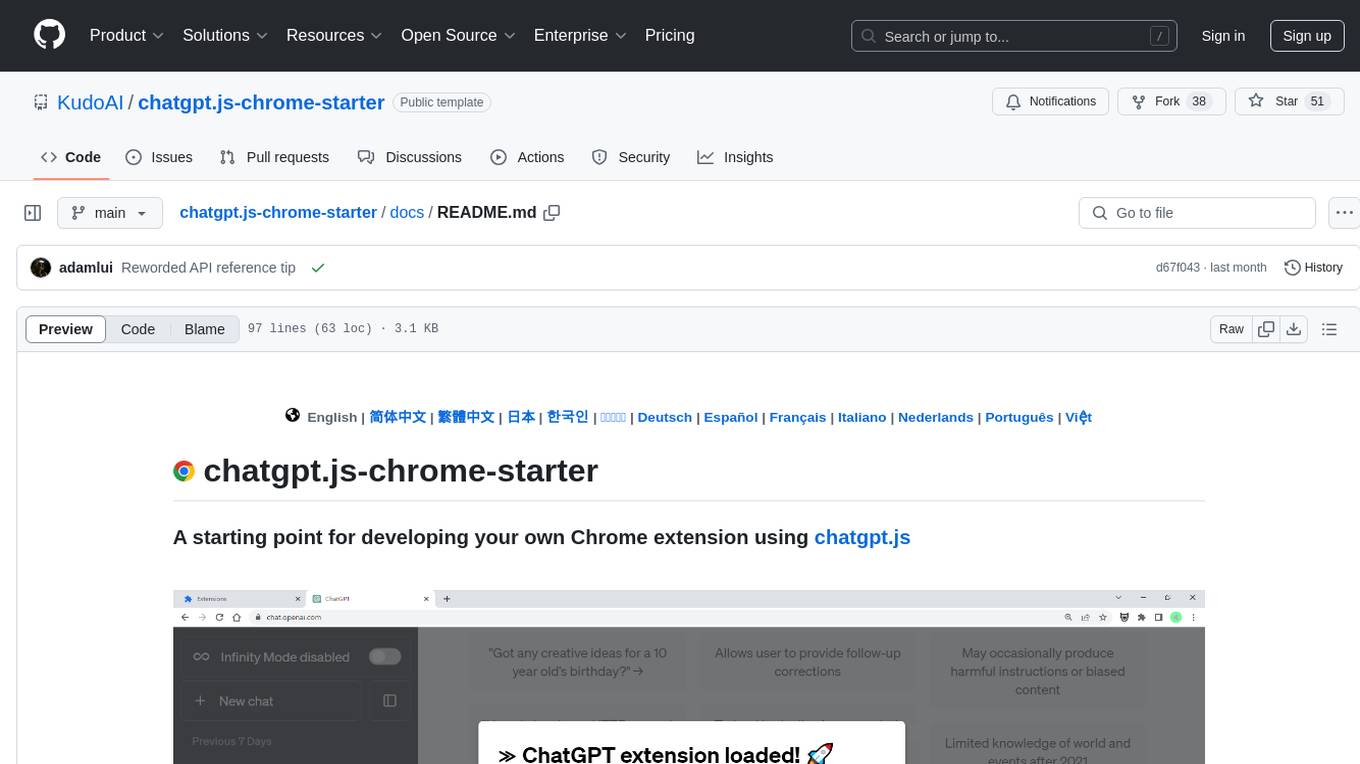This screenshot has width=1360, height=764.
Task: Switch to the Issues tab
Action: pyautogui.click(x=159, y=157)
